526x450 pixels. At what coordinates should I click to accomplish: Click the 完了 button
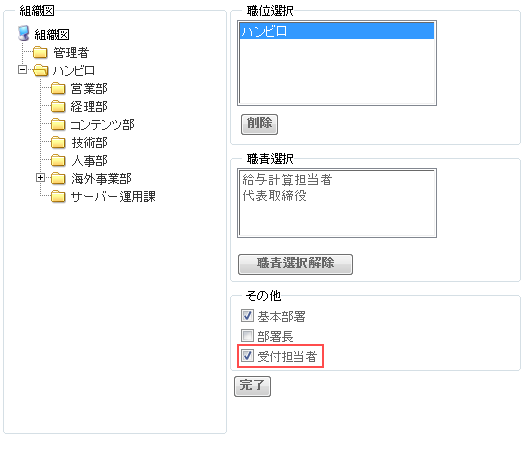tap(252, 386)
